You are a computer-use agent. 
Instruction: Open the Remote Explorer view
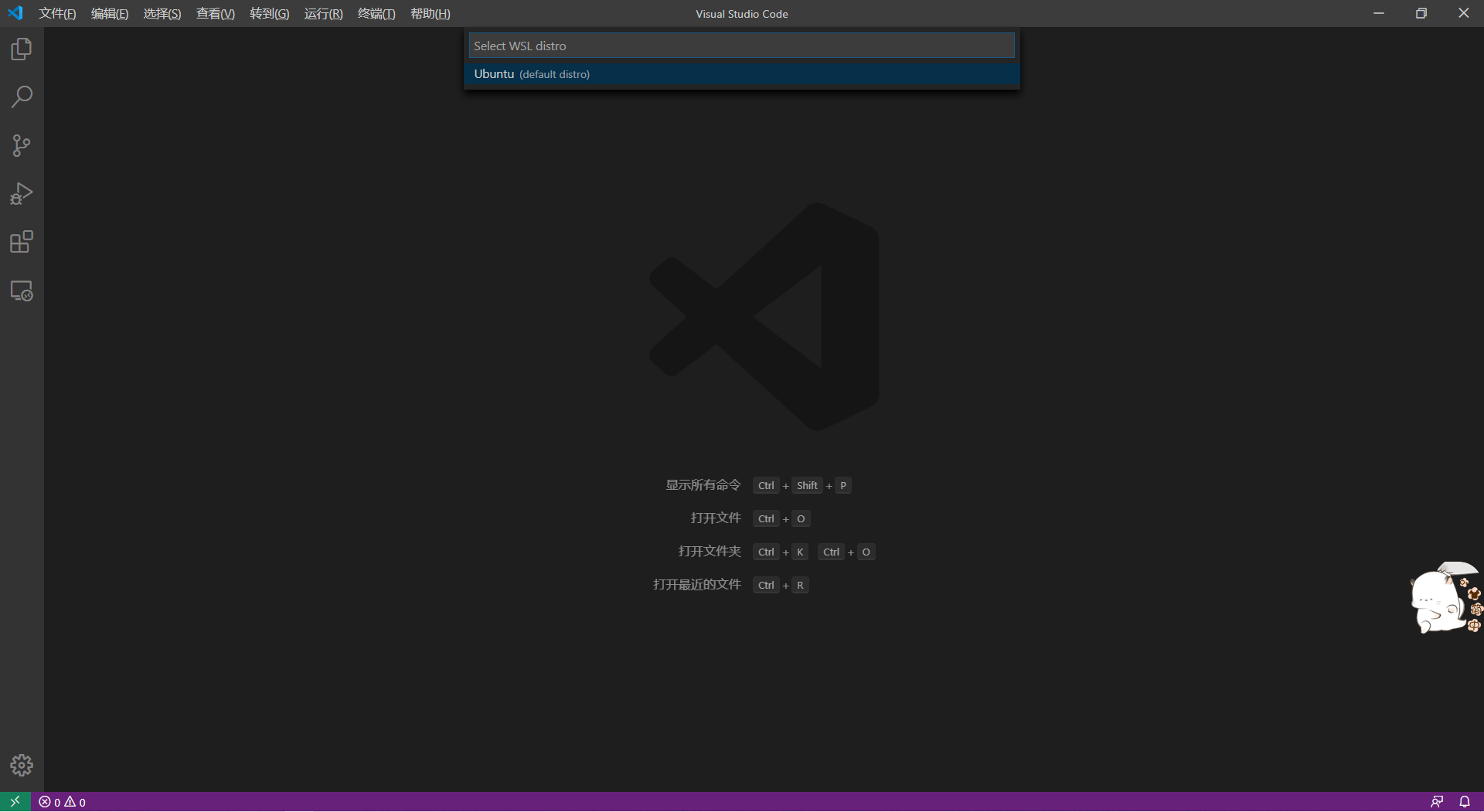click(22, 291)
